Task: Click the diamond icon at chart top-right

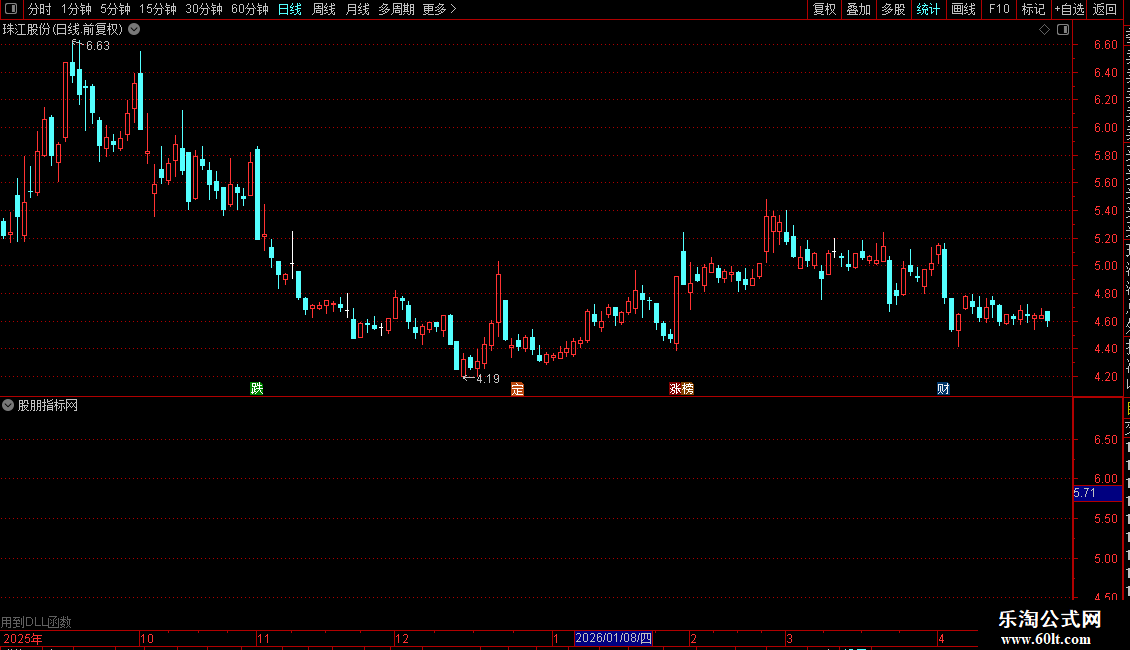Action: click(x=1044, y=30)
